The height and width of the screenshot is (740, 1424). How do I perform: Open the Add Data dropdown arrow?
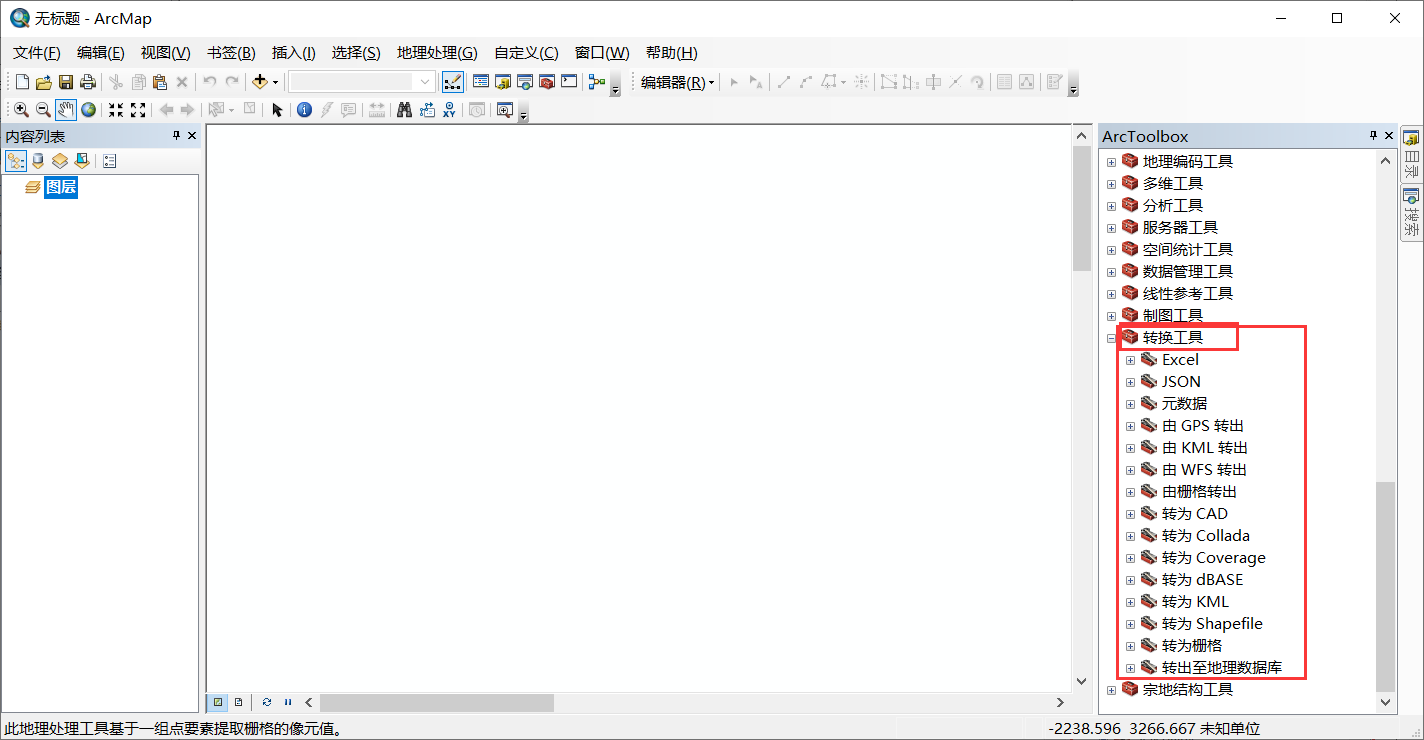coord(275,82)
